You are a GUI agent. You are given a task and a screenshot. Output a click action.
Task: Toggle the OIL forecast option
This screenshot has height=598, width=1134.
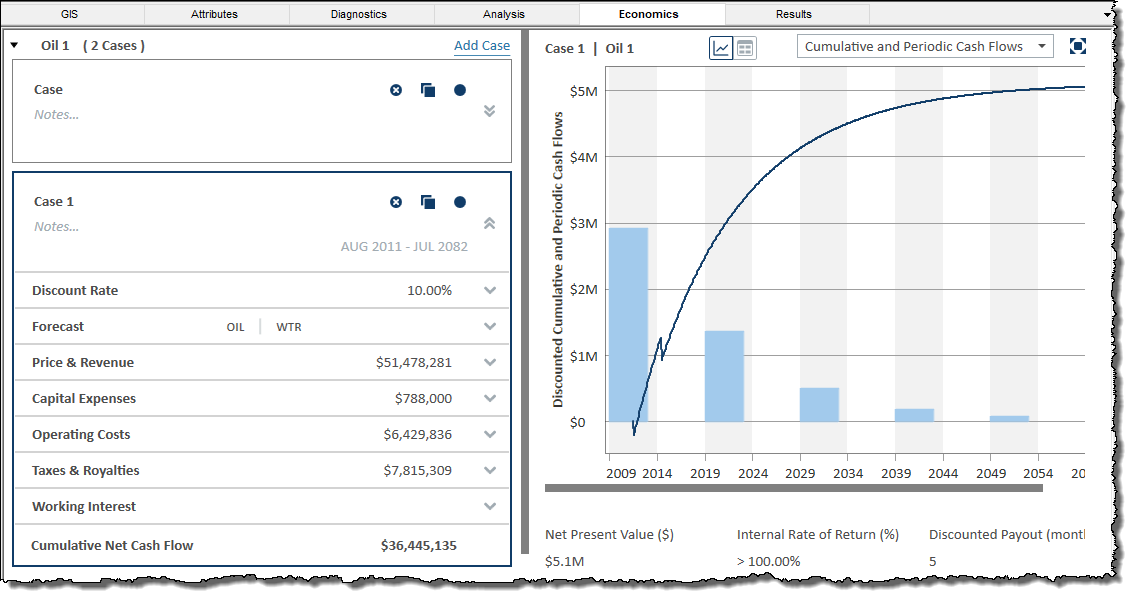click(x=235, y=327)
